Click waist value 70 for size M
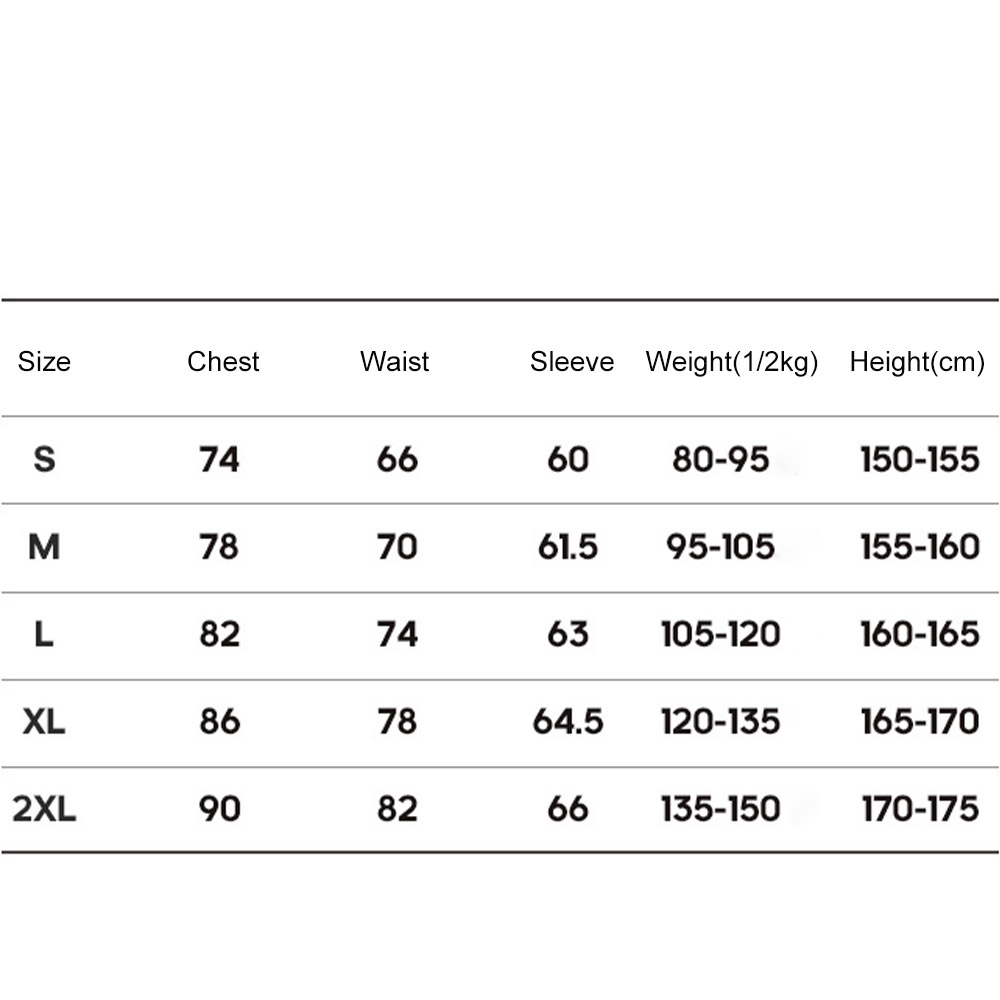The width and height of the screenshot is (1000, 1000). pyautogui.click(x=397, y=547)
